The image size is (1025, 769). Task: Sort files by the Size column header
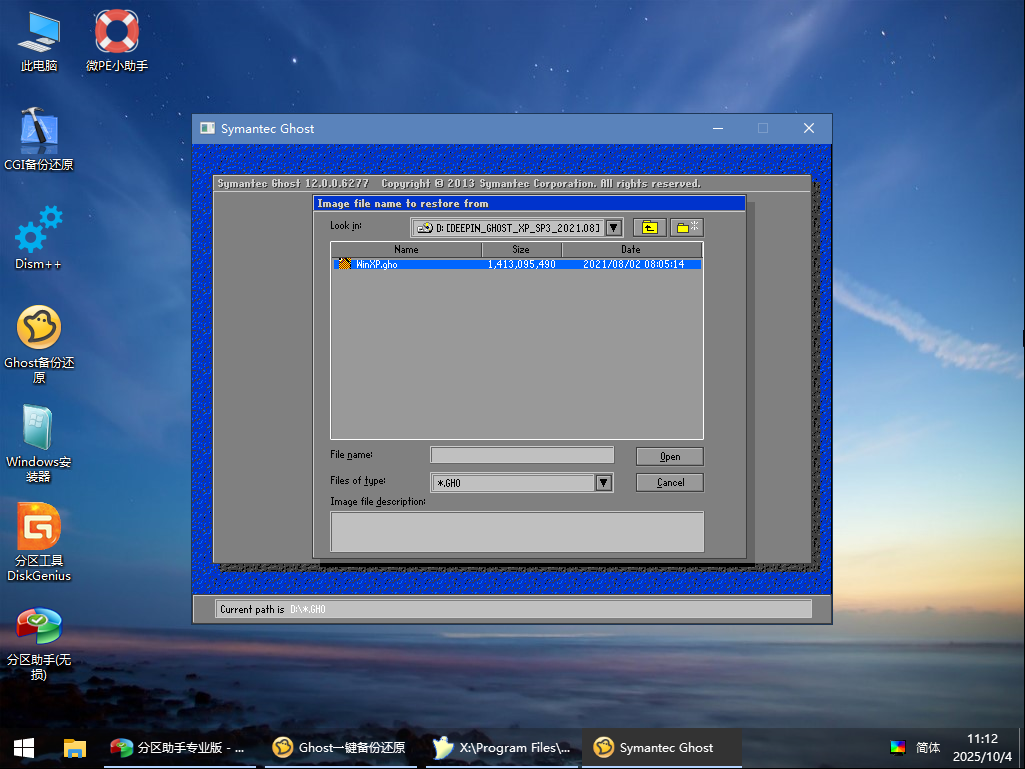522,249
